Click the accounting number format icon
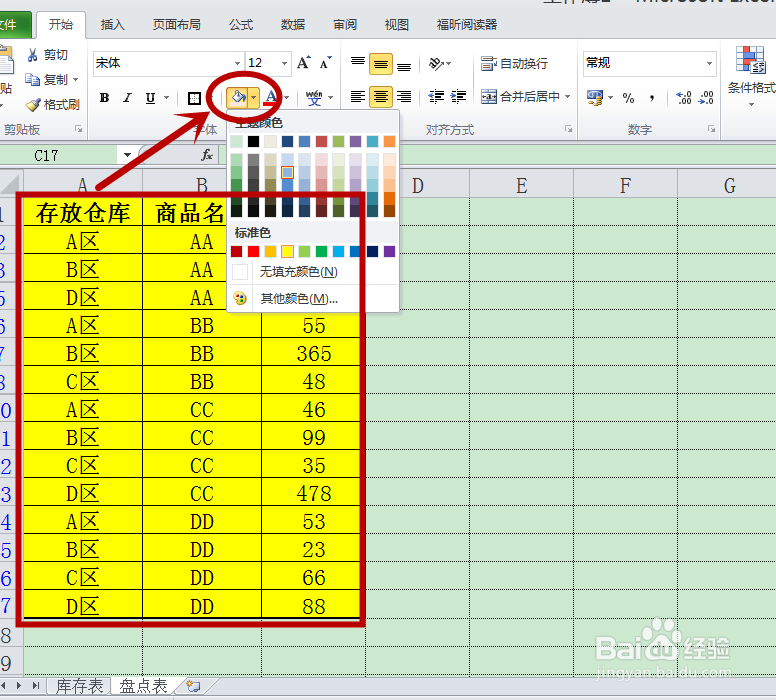Viewport: 776px width, 700px height. point(595,98)
